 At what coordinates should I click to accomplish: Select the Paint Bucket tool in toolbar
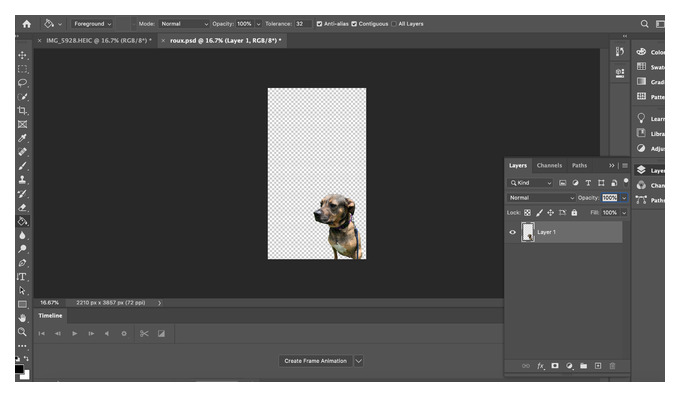pos(23,221)
